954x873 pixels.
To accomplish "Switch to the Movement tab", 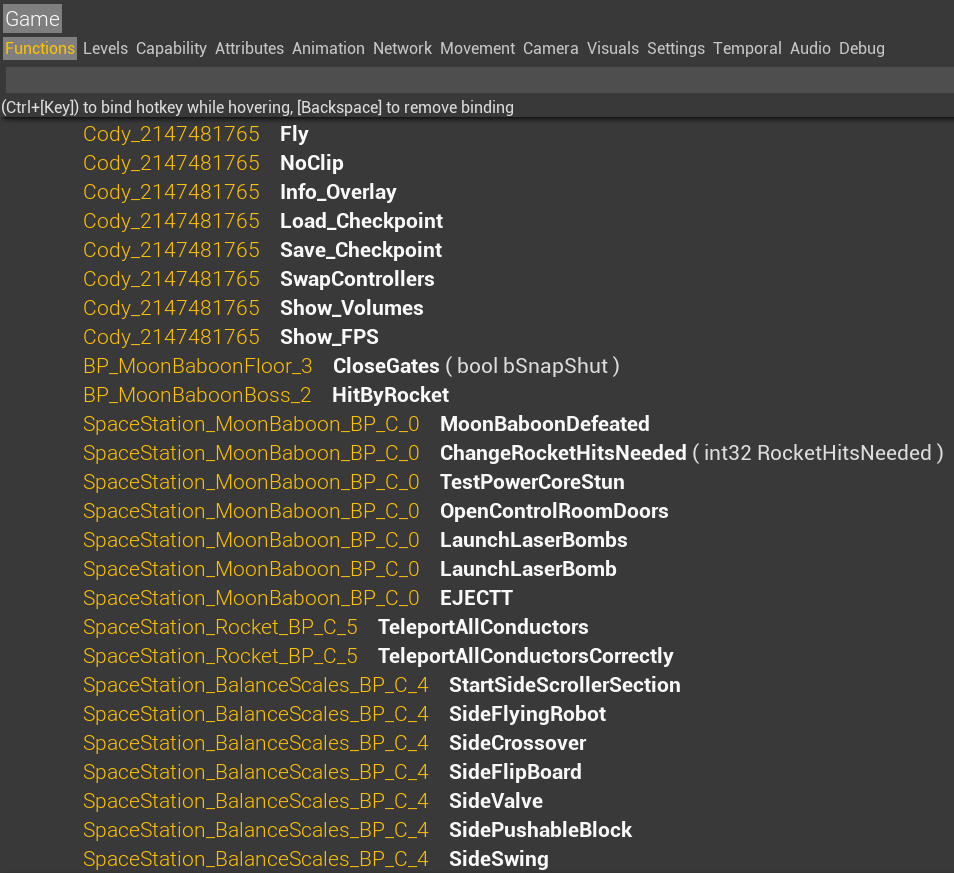I will [x=477, y=48].
